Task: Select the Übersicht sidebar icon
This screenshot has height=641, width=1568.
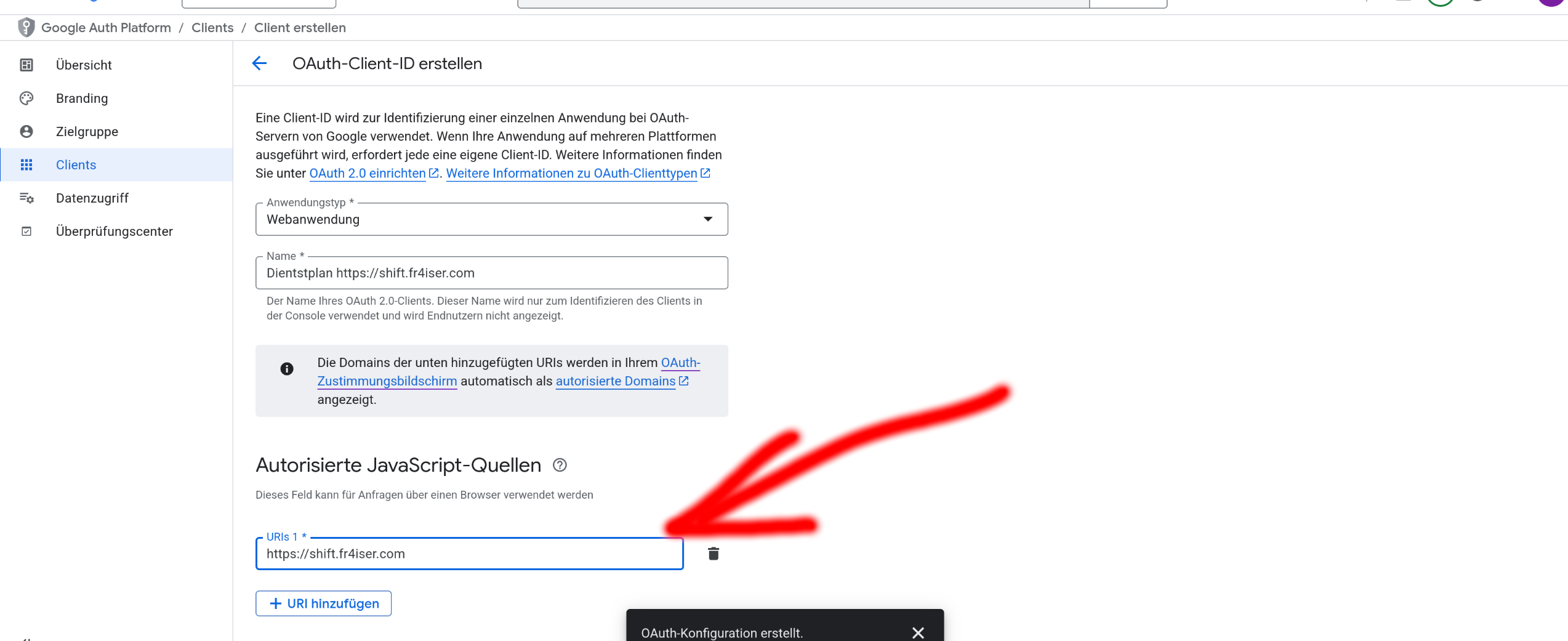Action: coord(26,65)
